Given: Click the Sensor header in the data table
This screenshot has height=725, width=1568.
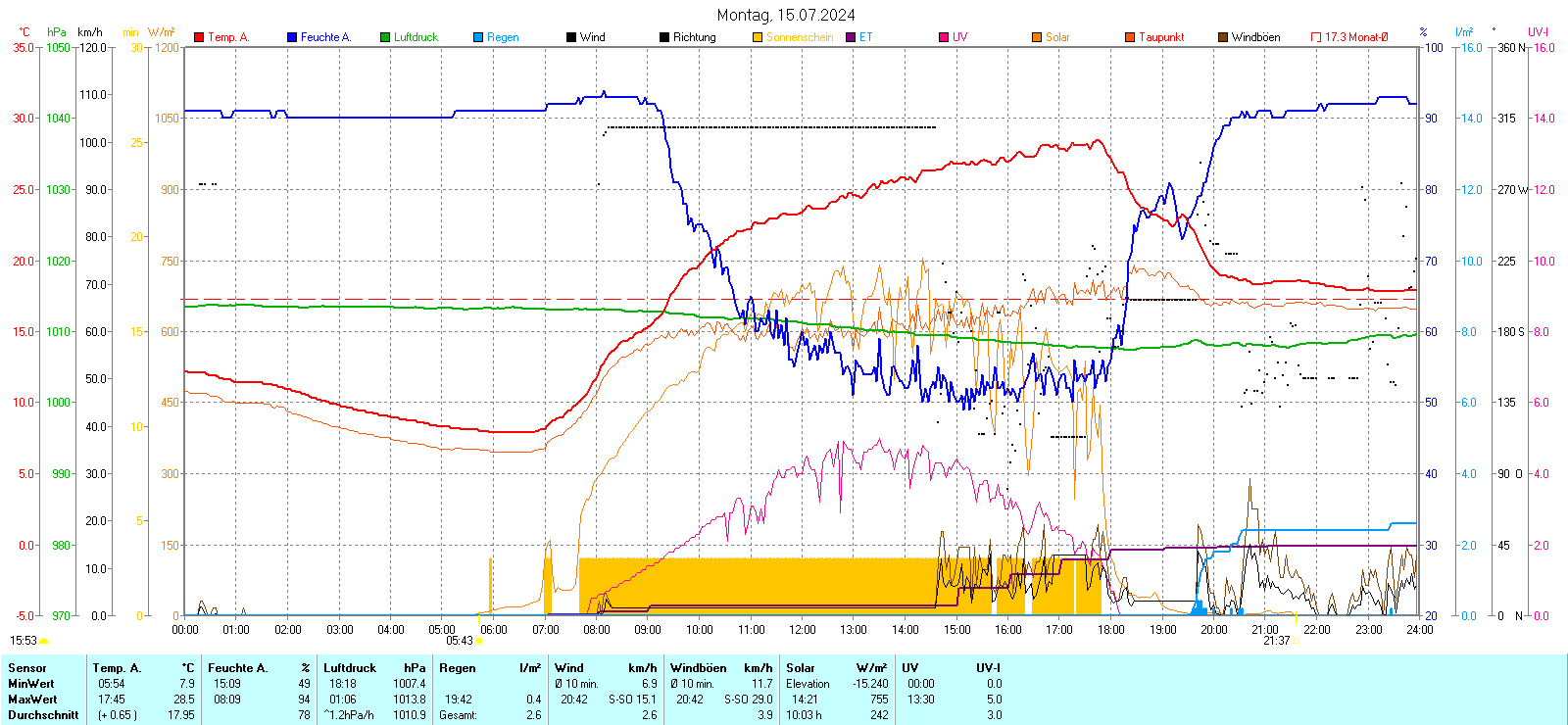Looking at the screenshot, I should coord(27,668).
